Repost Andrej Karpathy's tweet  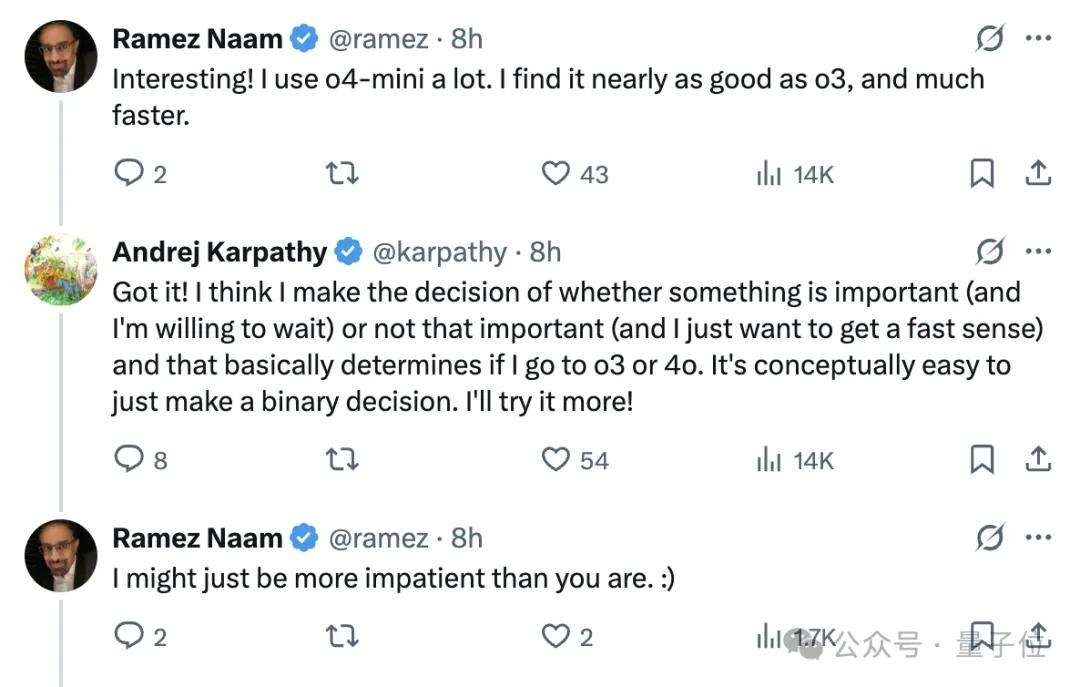click(x=342, y=460)
